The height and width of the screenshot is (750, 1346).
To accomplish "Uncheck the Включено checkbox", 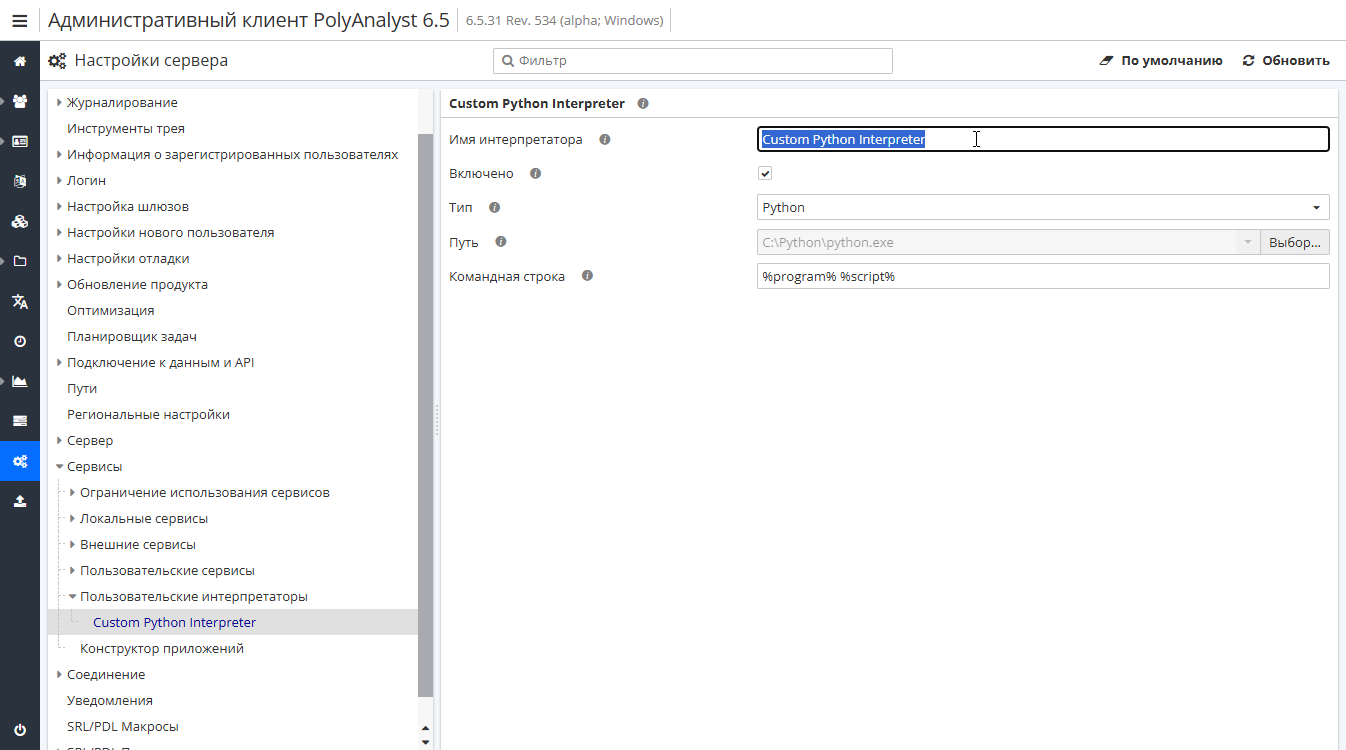I will point(765,174).
